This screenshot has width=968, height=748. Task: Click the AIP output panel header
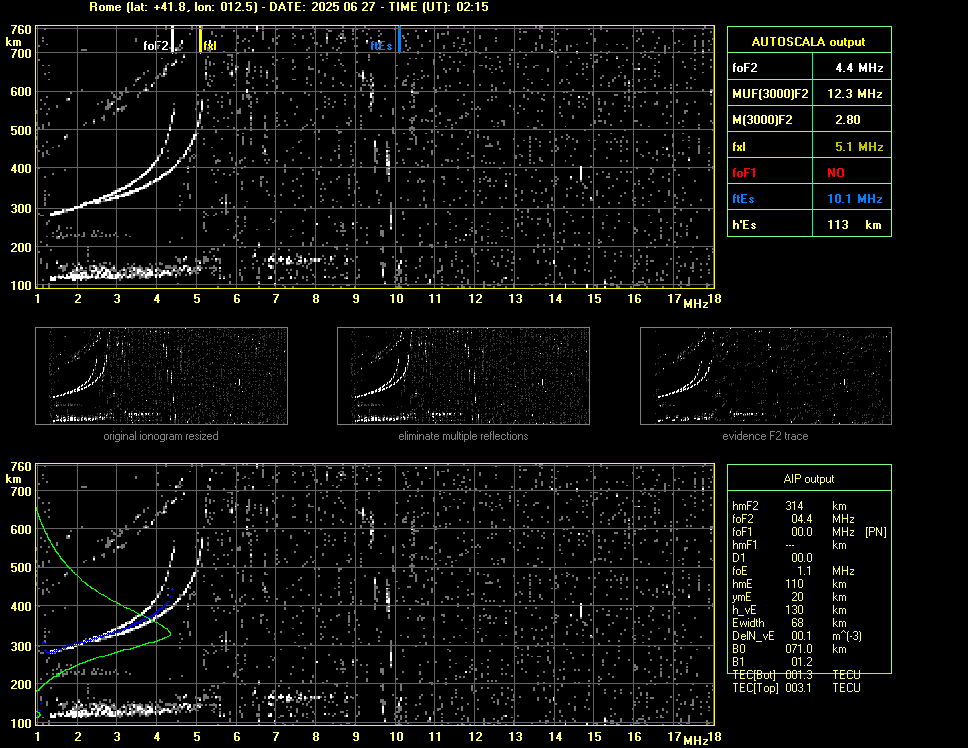click(809, 478)
